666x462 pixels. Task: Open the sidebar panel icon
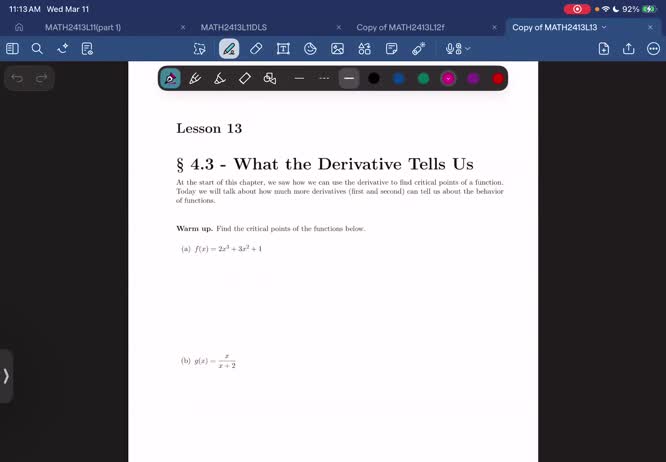pos(12,49)
